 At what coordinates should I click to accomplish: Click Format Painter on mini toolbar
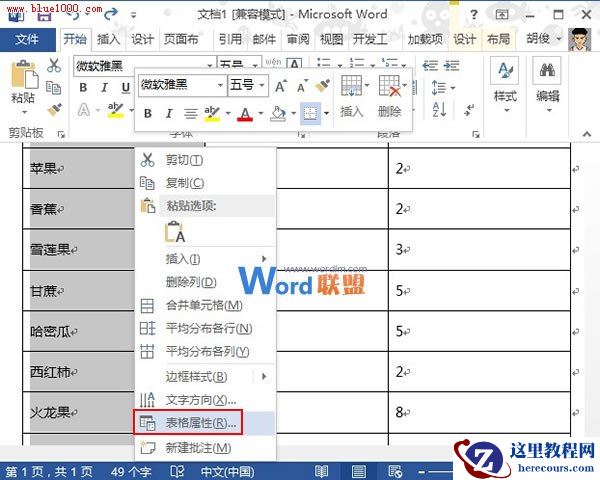(x=322, y=86)
